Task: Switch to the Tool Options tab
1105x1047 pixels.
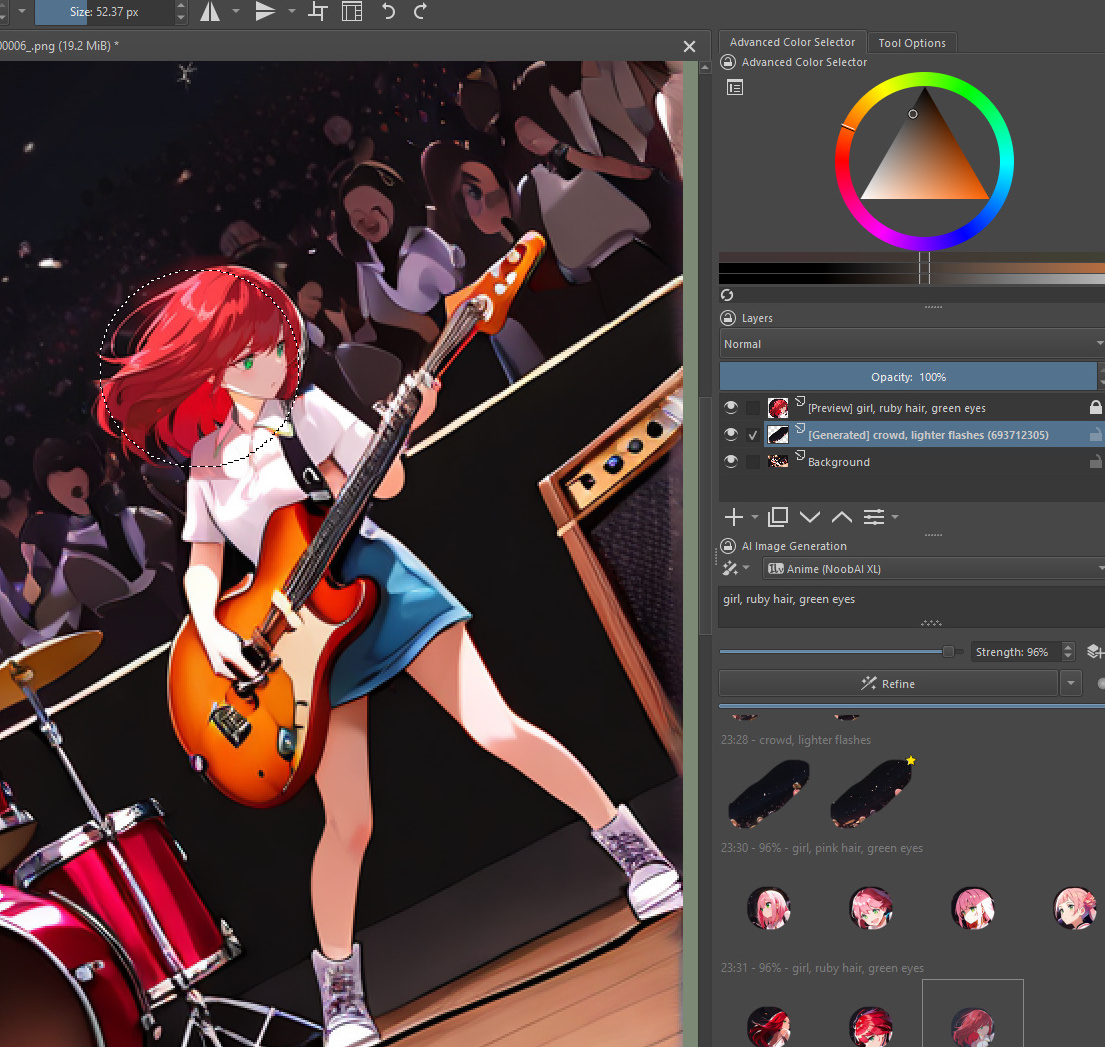Action: (912, 43)
